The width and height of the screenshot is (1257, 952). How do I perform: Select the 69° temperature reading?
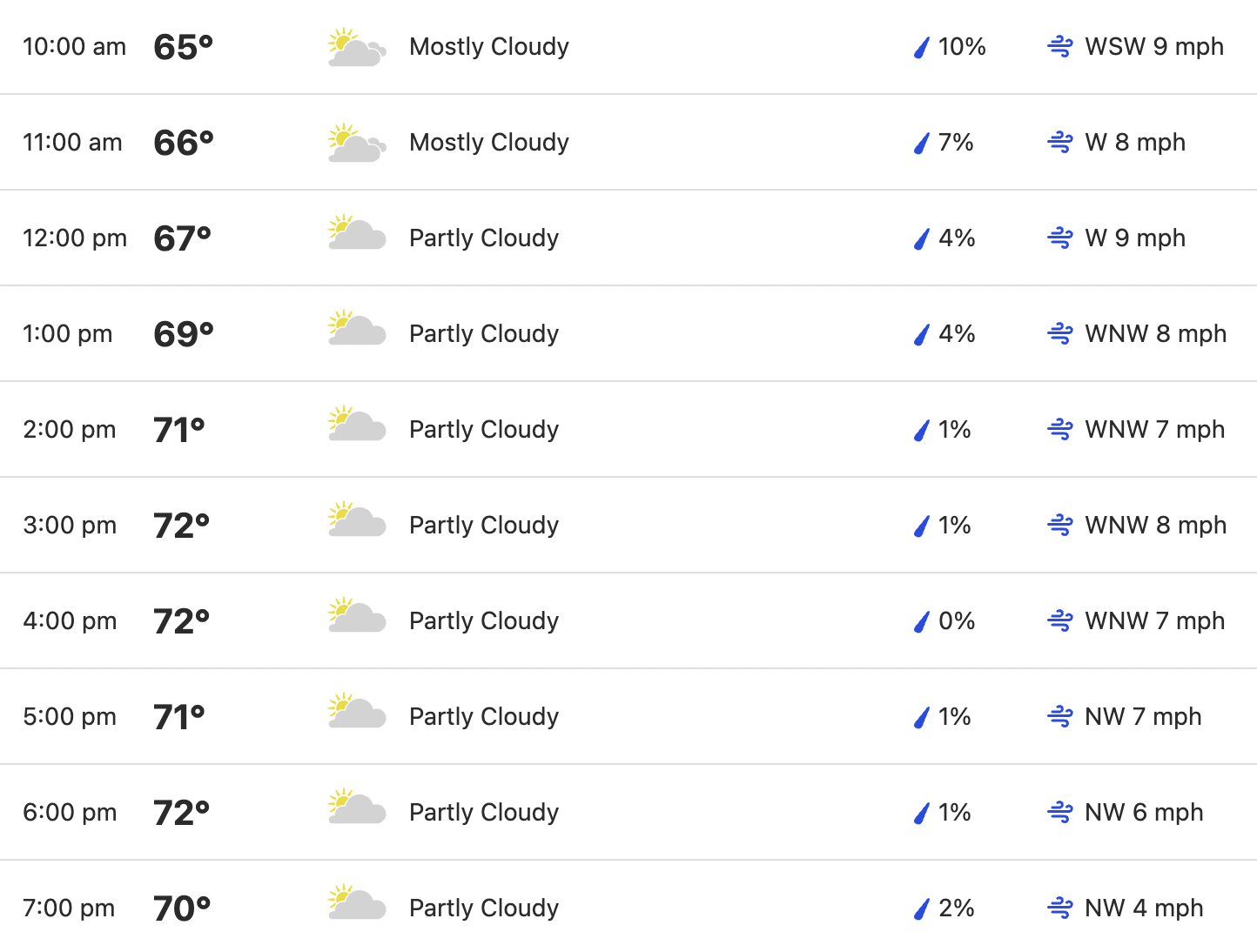click(x=184, y=334)
